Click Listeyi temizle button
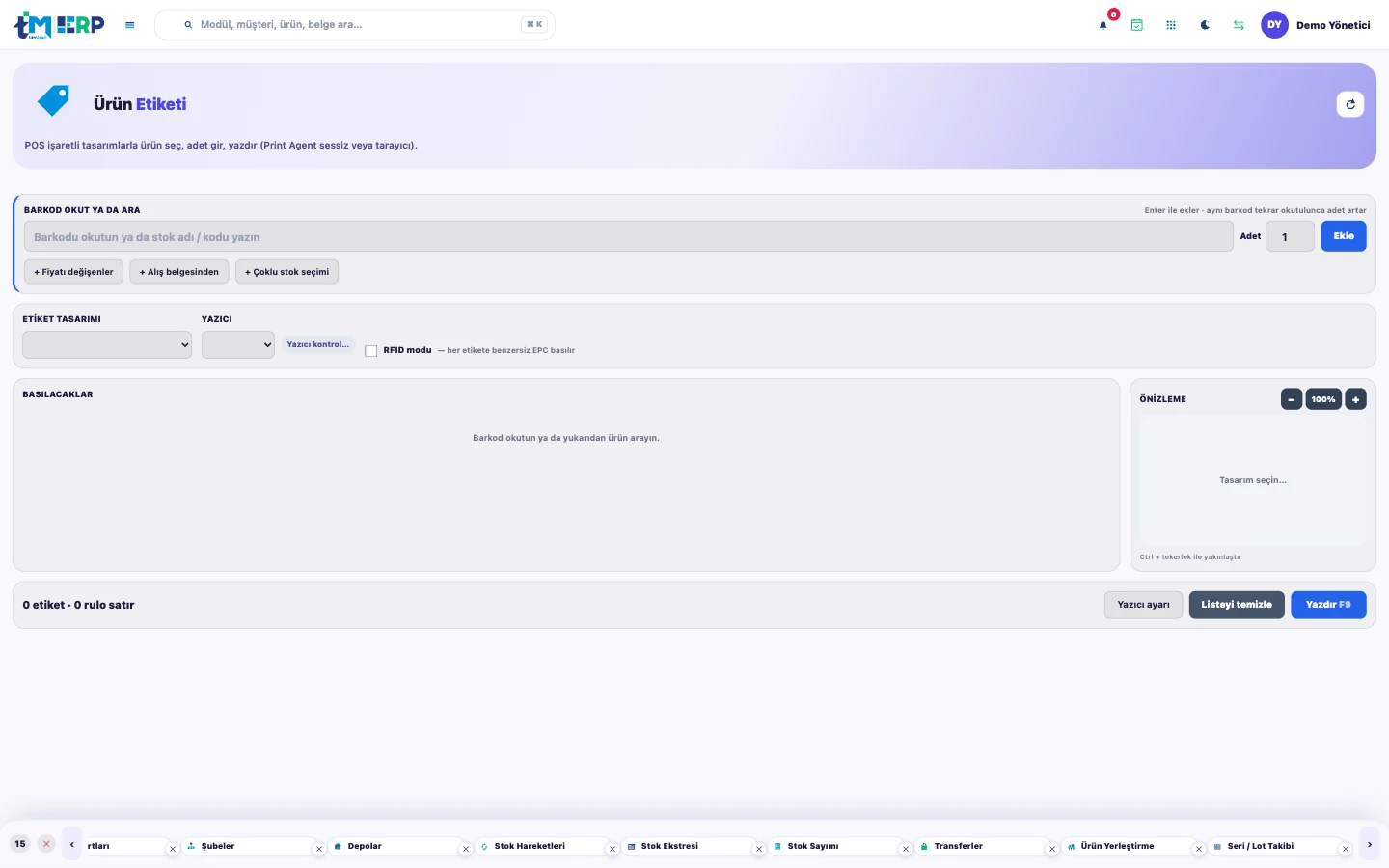1389x868 pixels. coord(1237,605)
